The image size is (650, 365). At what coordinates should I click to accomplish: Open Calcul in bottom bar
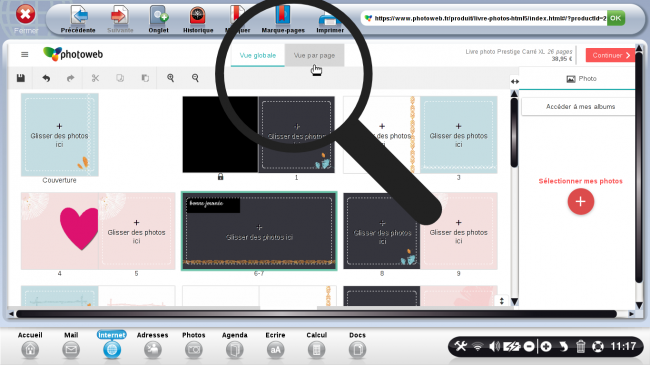coord(316,344)
